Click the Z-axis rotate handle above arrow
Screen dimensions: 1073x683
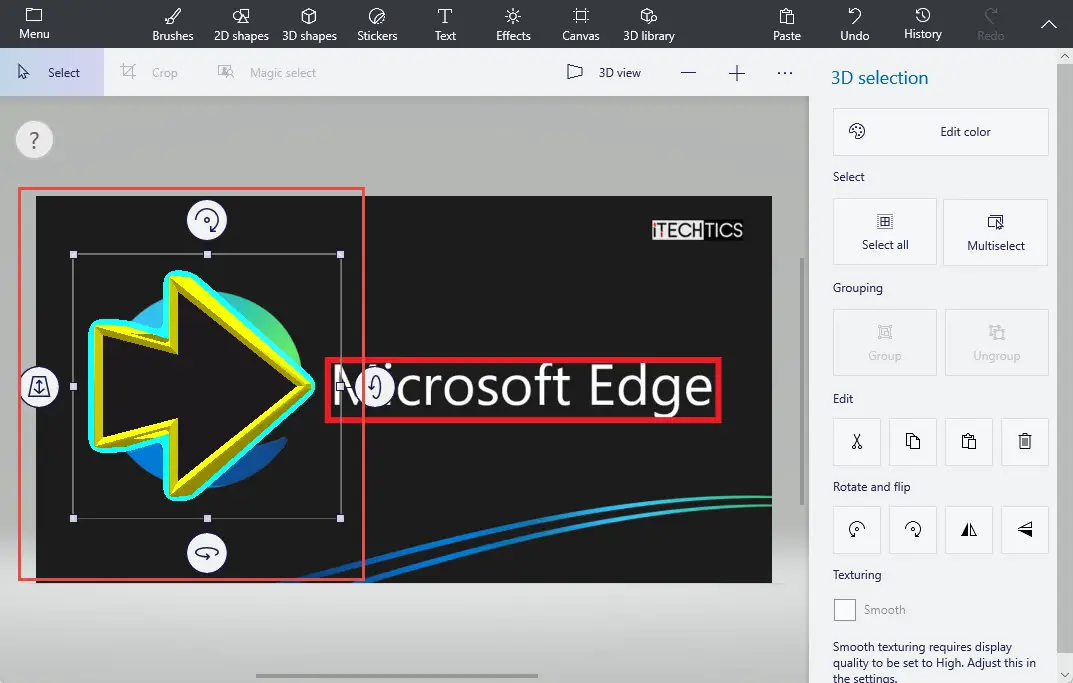(x=207, y=220)
